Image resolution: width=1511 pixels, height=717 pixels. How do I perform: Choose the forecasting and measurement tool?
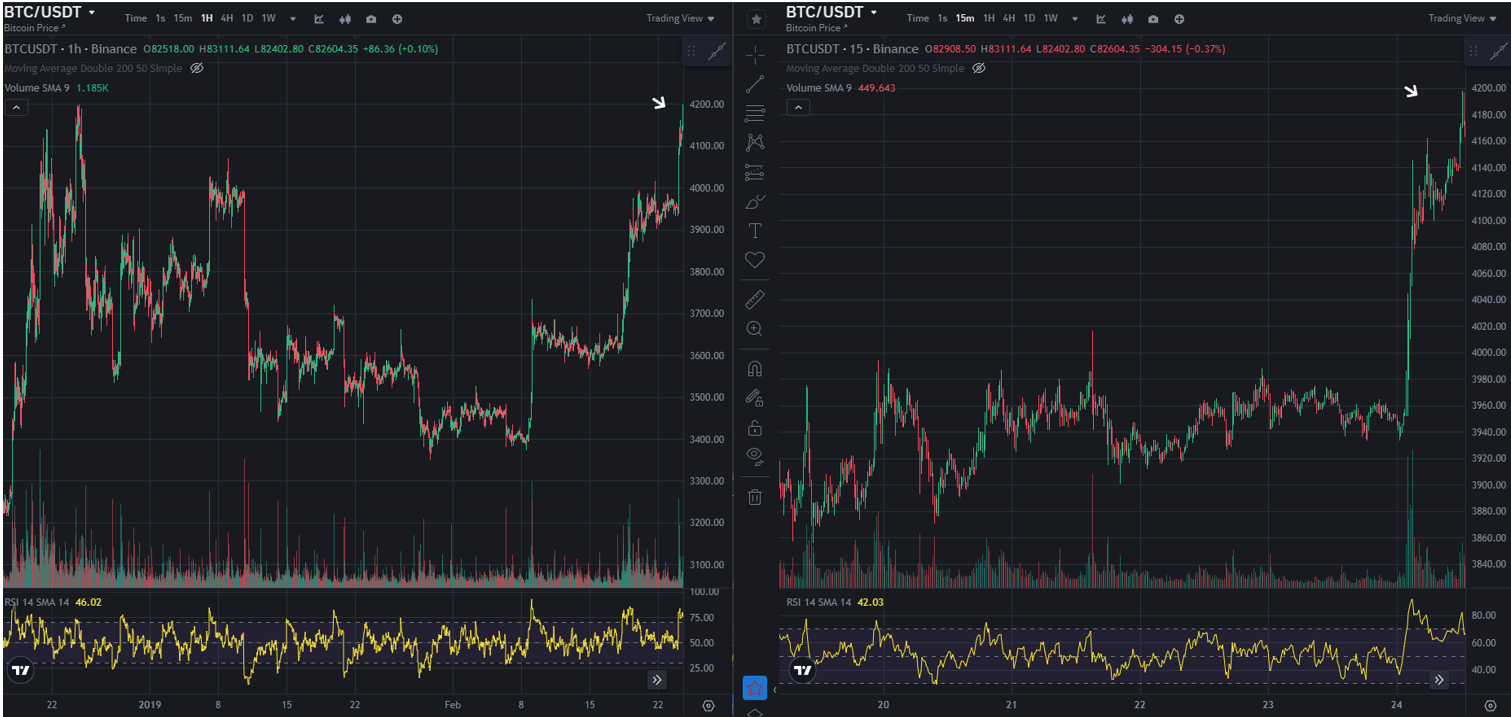[755, 173]
